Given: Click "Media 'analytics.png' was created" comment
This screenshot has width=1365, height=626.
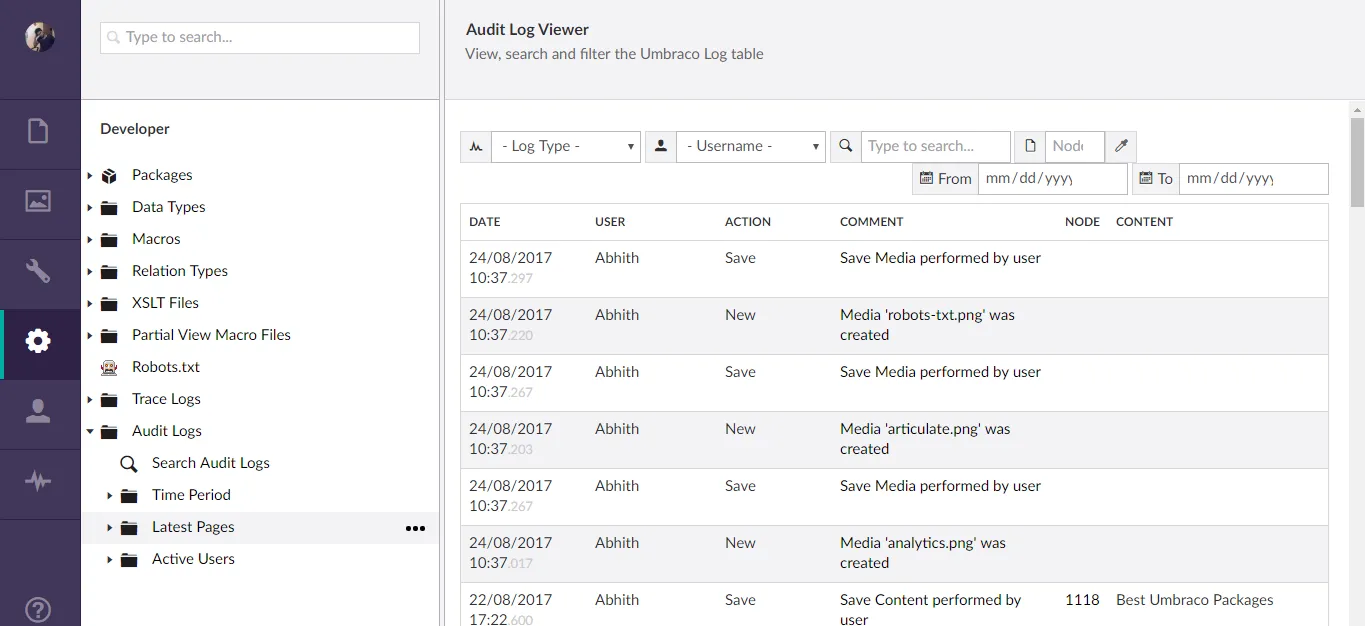Looking at the screenshot, I should (x=923, y=553).
